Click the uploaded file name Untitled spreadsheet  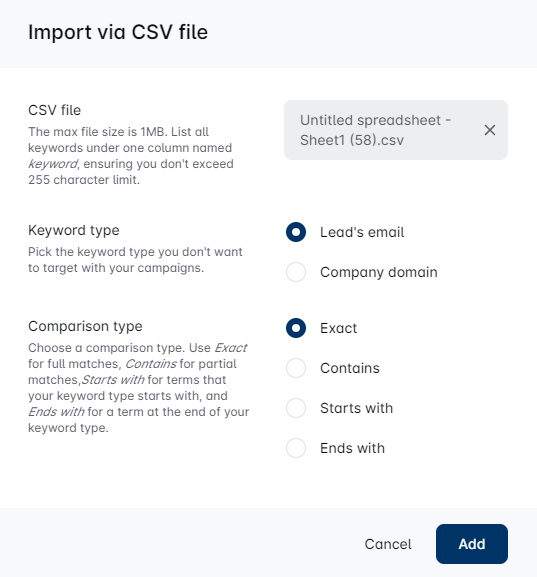tap(375, 130)
